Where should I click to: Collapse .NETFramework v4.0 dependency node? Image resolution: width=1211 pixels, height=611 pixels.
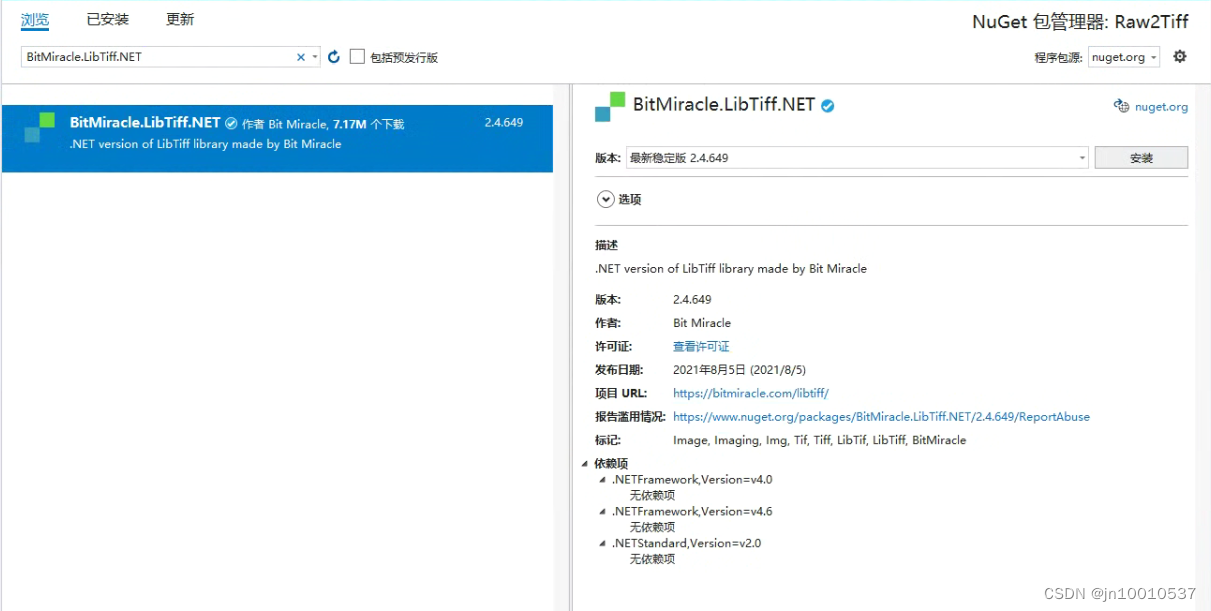[x=603, y=480]
